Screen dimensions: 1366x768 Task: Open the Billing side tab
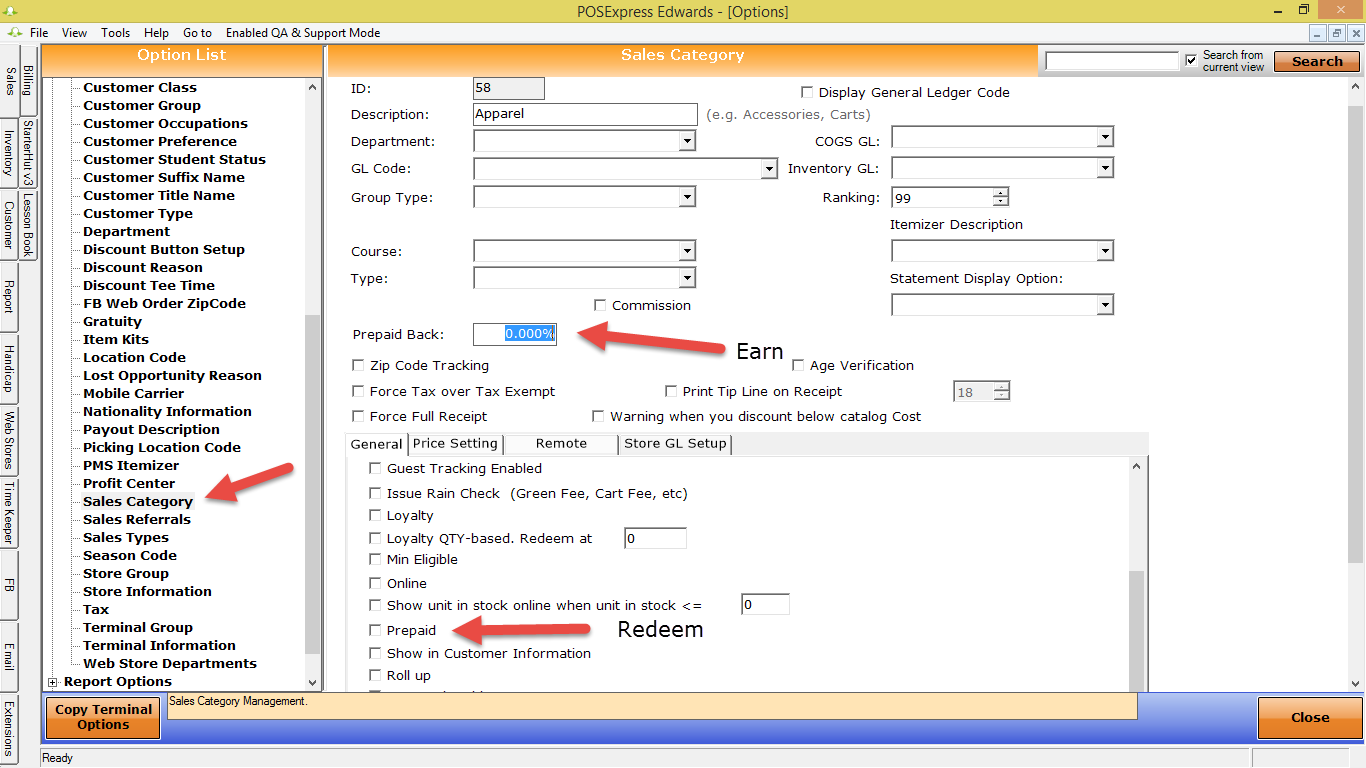coord(28,80)
